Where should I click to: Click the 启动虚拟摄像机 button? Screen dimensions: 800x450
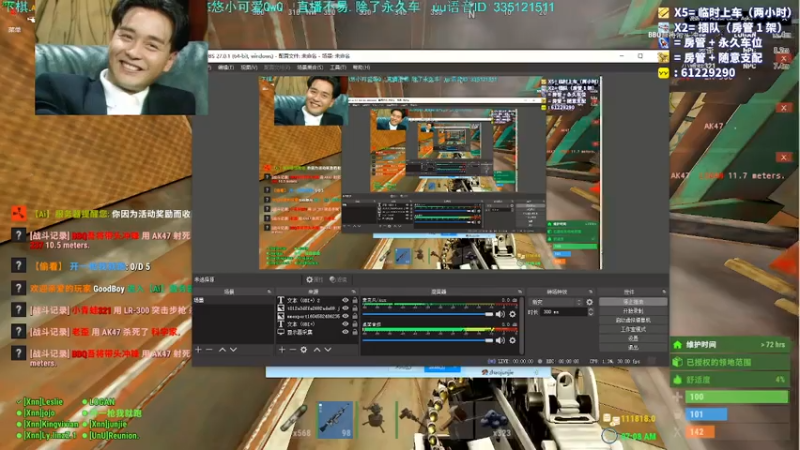point(633,320)
